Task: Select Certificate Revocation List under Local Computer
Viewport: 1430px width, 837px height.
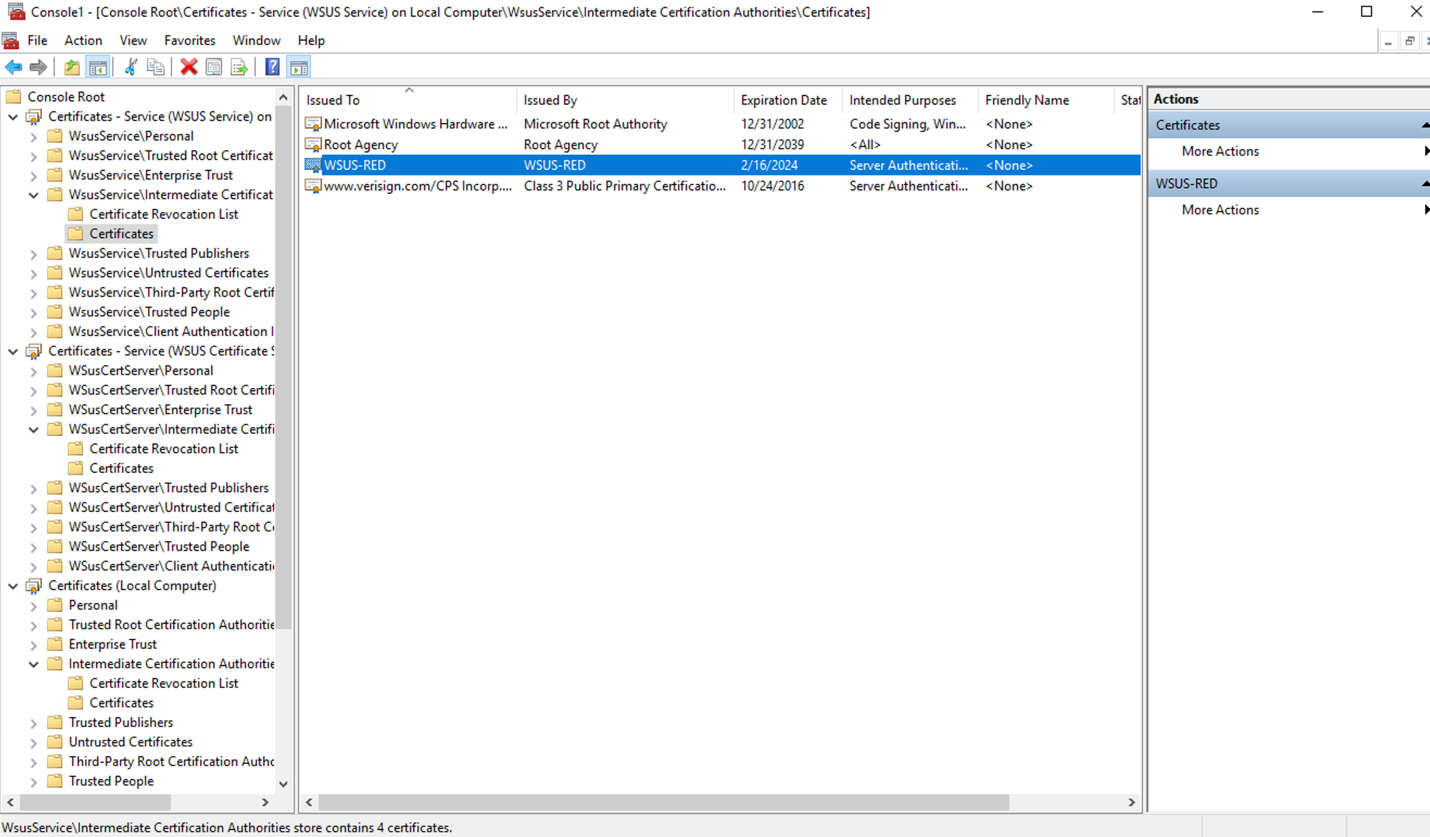Action: [164, 684]
